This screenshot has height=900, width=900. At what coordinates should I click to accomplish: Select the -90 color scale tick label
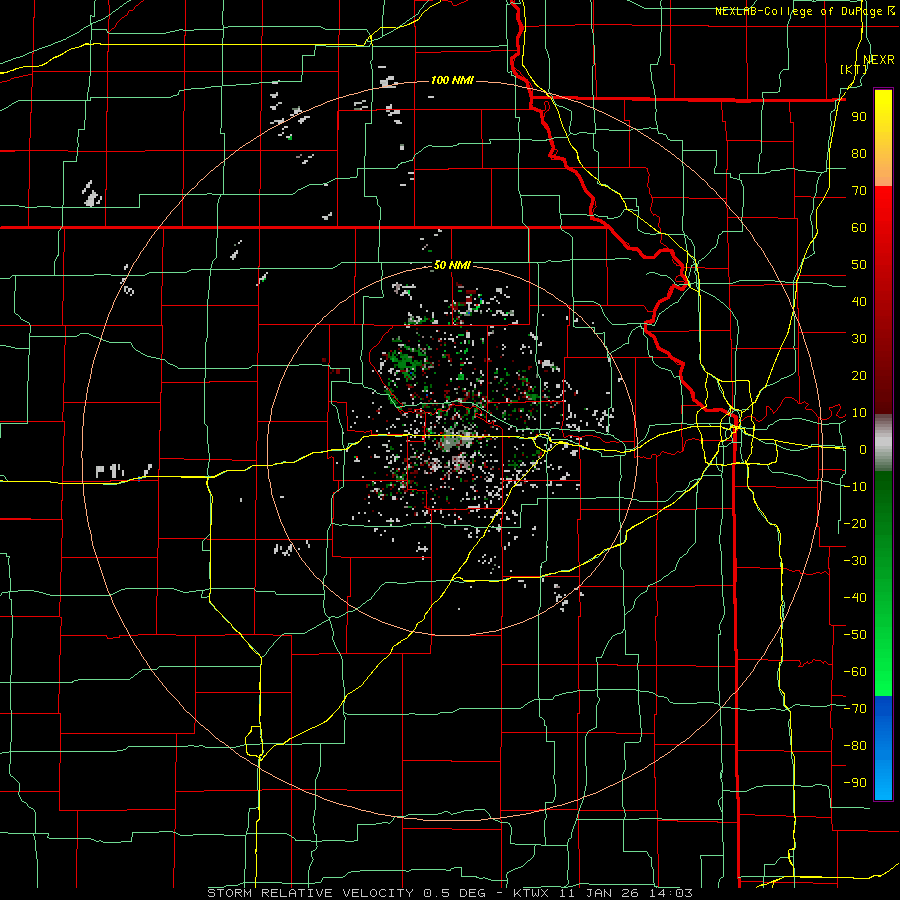point(855,783)
